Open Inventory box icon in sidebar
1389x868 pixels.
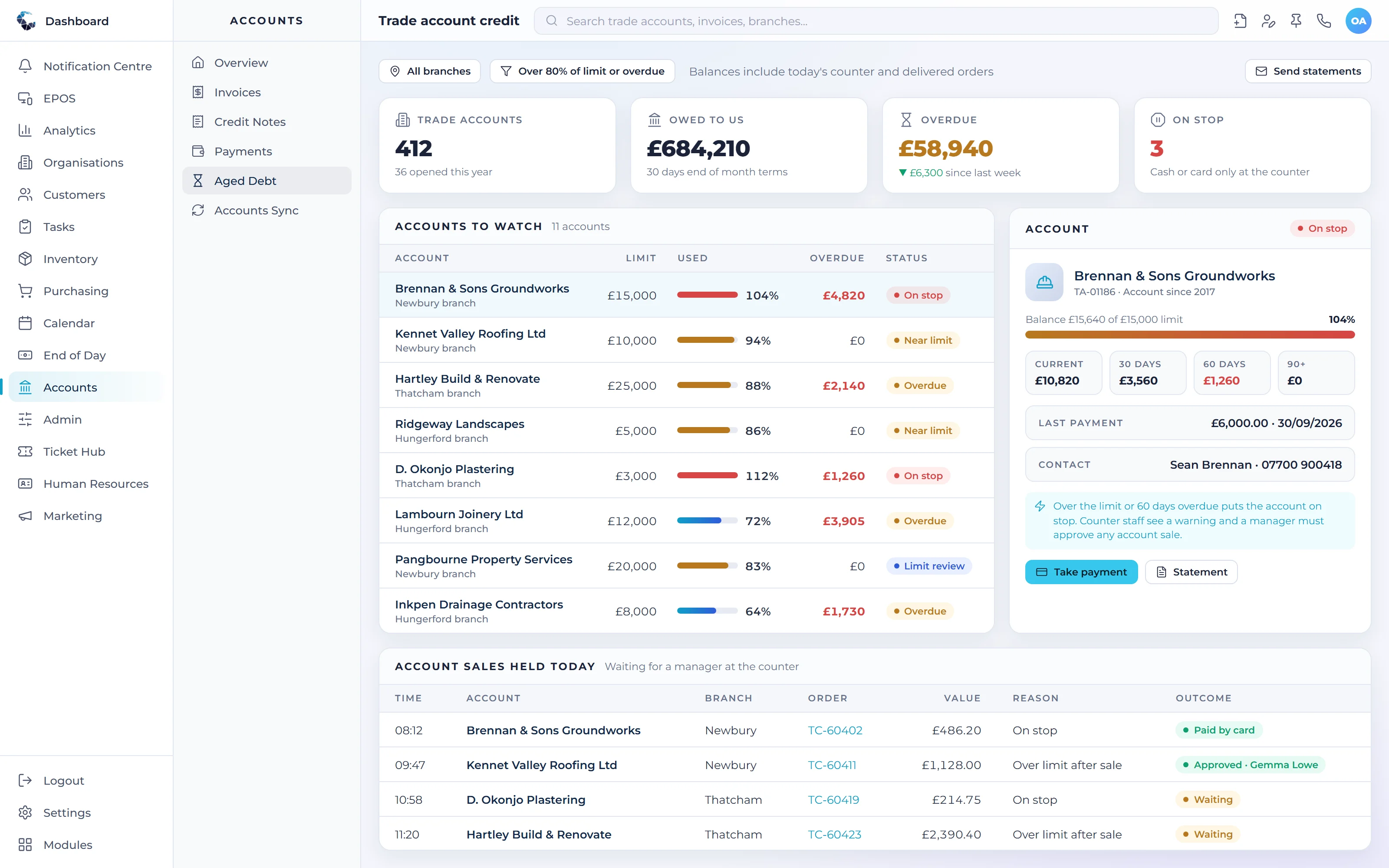[x=25, y=259]
